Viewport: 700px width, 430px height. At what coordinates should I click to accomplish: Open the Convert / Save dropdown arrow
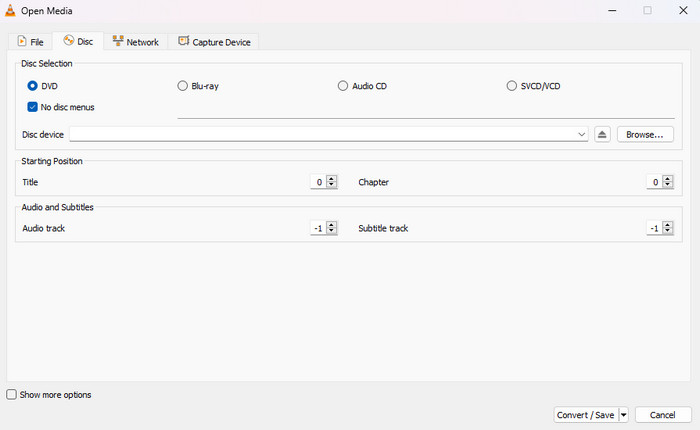(624, 415)
